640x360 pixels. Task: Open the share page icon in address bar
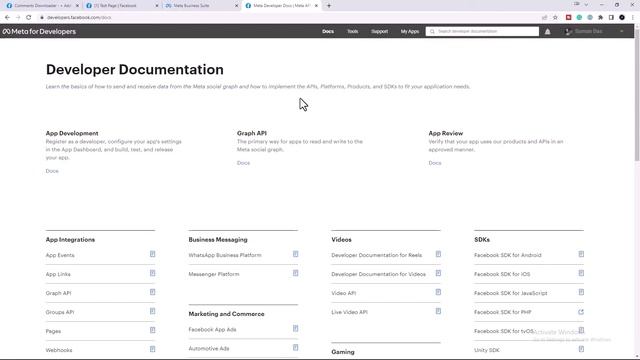[544, 18]
